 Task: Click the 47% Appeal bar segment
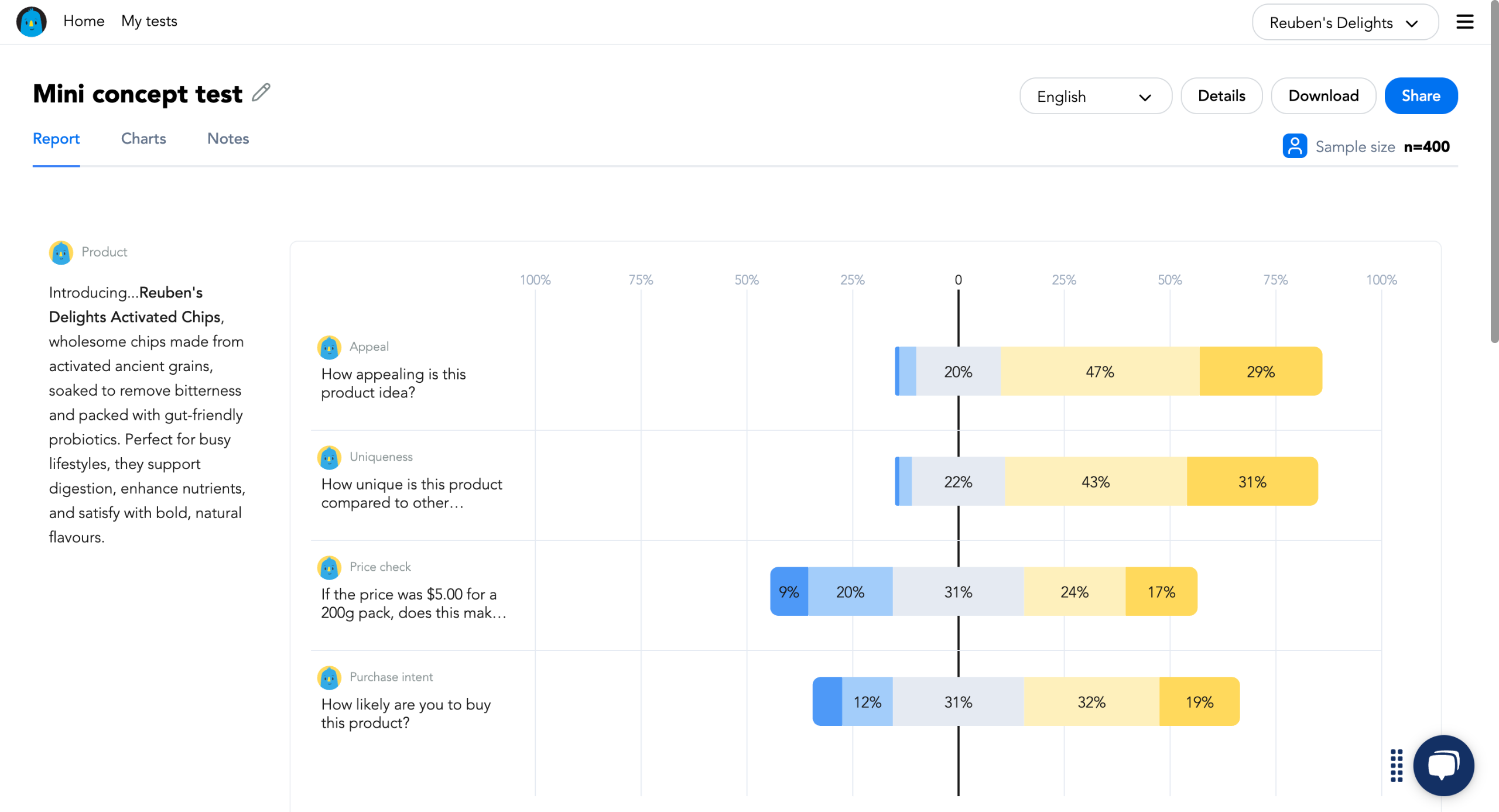(1099, 372)
